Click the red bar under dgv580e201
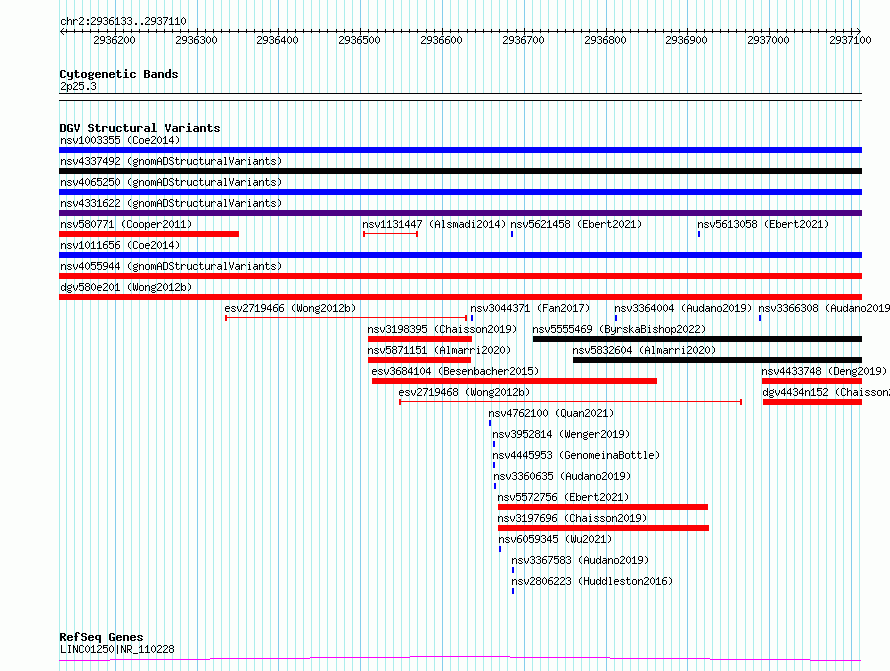The width and height of the screenshot is (890, 671). coord(460,297)
